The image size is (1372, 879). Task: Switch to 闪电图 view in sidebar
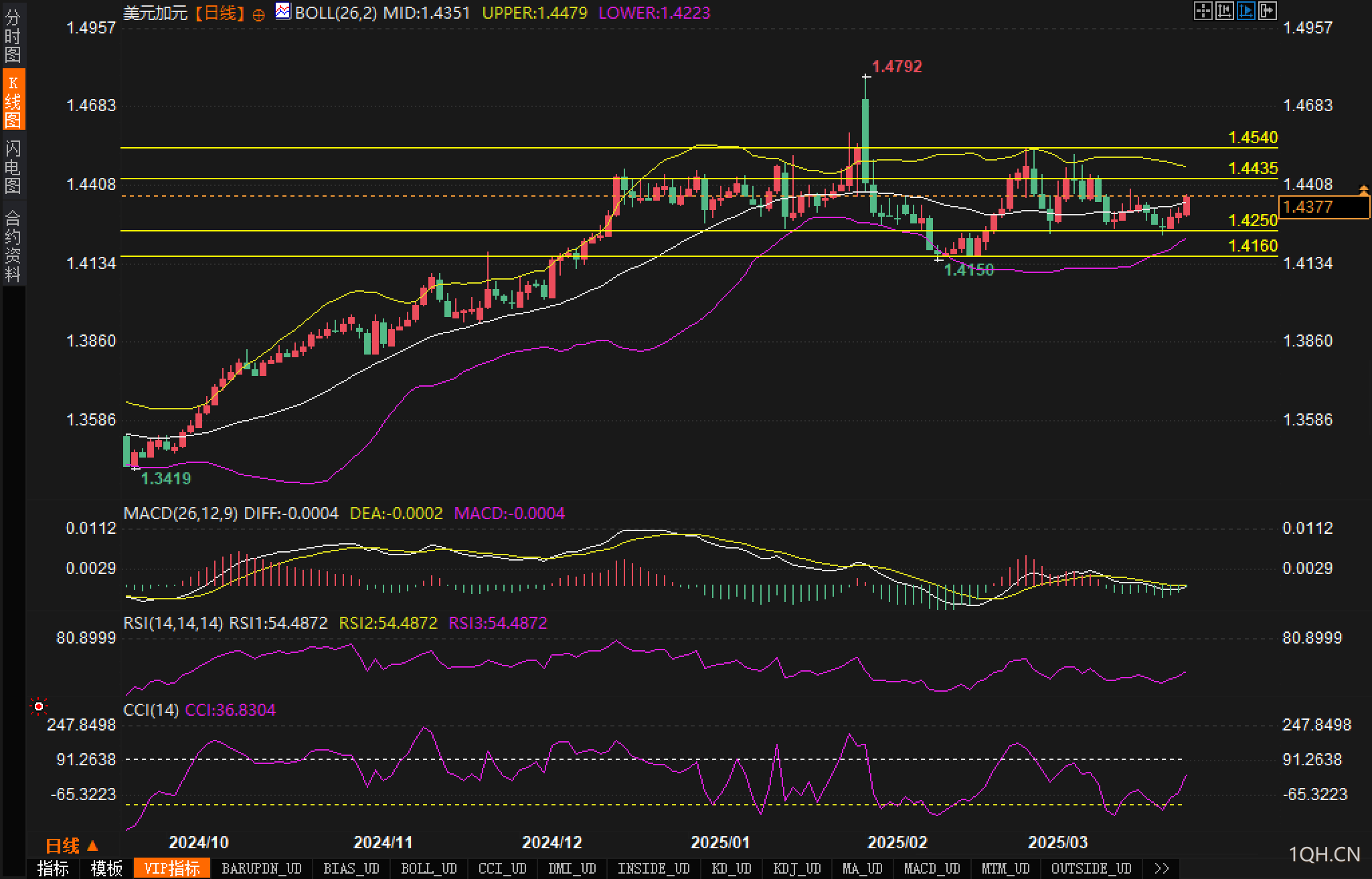click(x=13, y=167)
